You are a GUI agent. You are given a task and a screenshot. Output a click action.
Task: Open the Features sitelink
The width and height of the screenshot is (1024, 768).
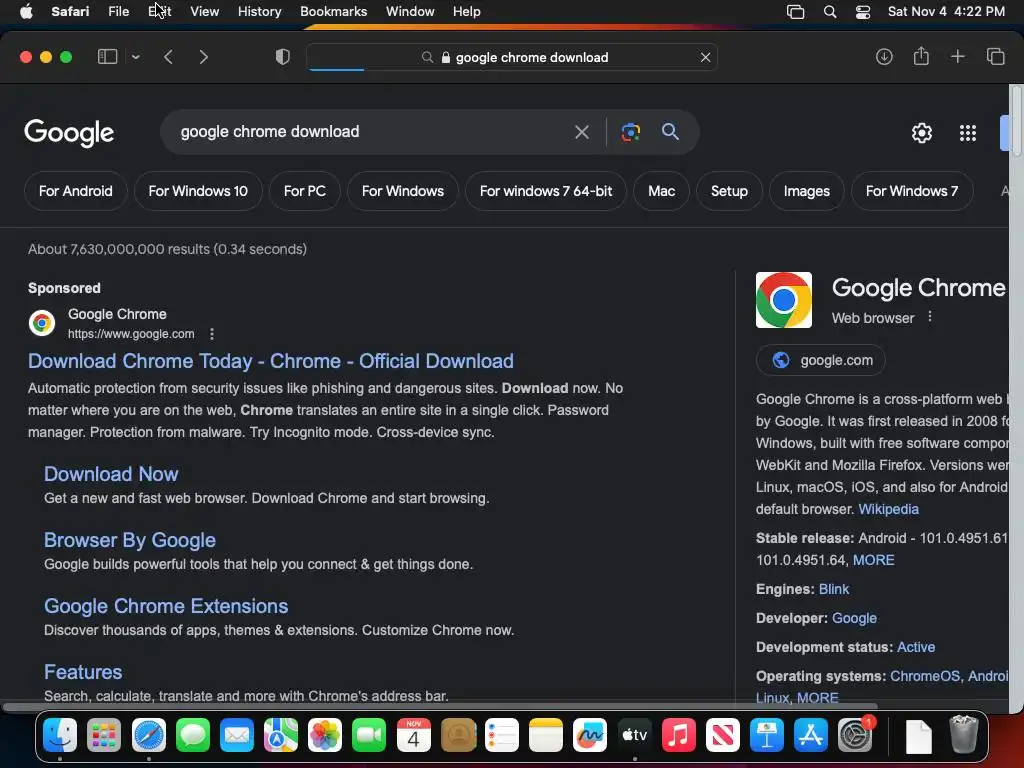[83, 672]
